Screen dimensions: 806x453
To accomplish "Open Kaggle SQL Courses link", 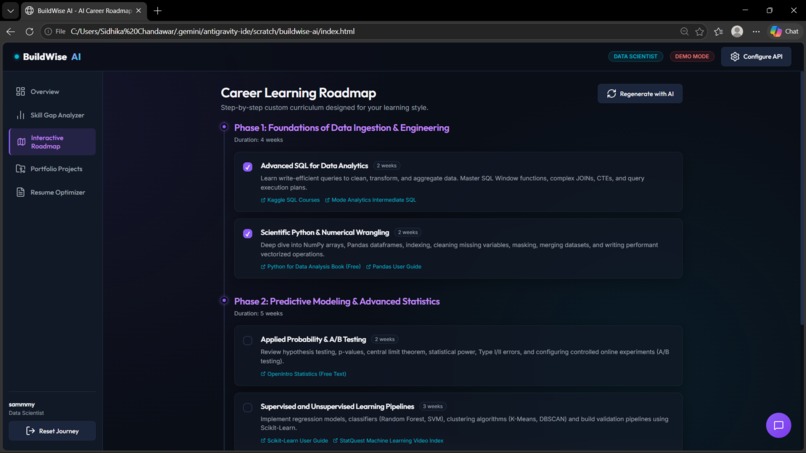I will pyautogui.click(x=290, y=200).
